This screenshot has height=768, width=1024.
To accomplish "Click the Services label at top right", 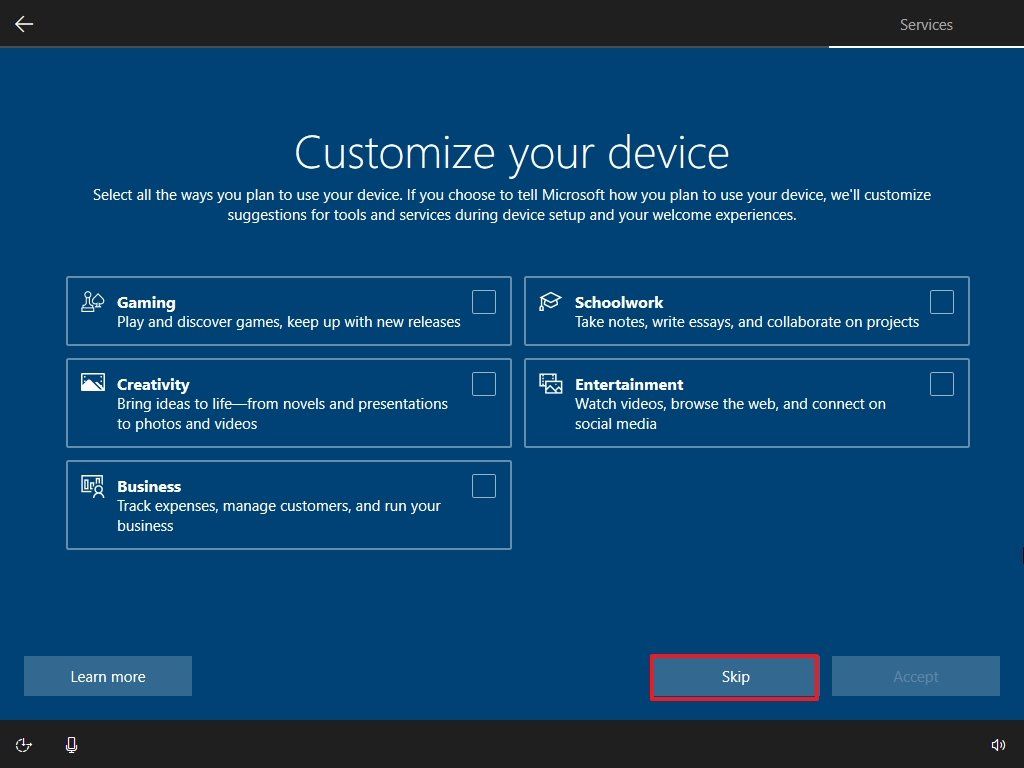I will (925, 24).
